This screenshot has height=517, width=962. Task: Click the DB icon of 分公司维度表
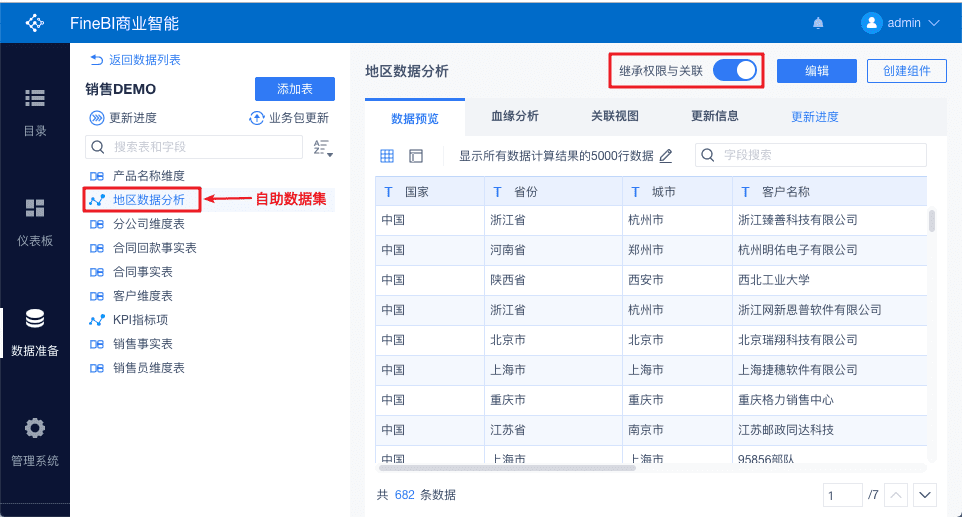click(97, 224)
